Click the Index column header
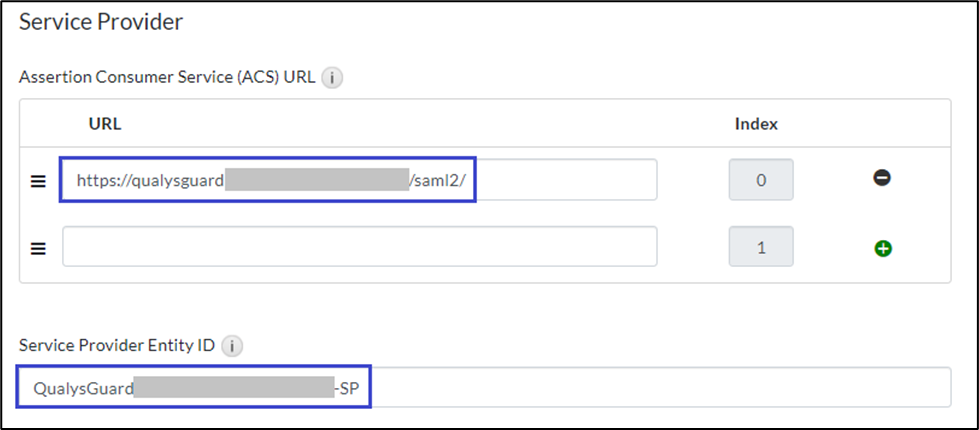Screen dimensions: 979x430 click(756, 124)
